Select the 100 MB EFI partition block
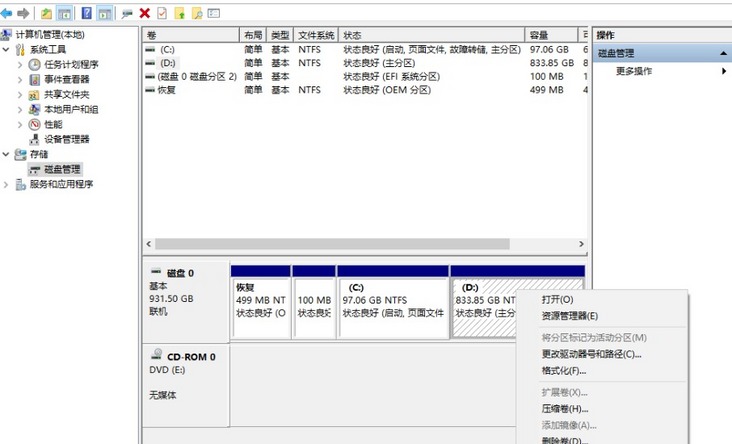The height and width of the screenshot is (444, 732). 314,302
